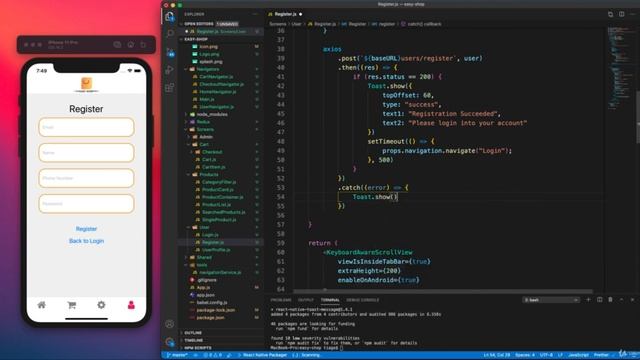The height and width of the screenshot is (360, 640).
Task: Expand the Admin folder
Action: tap(206, 137)
